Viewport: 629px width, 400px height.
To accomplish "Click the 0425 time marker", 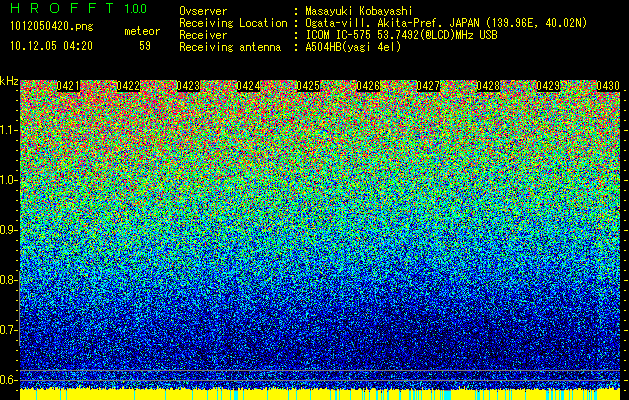I will [308, 86].
